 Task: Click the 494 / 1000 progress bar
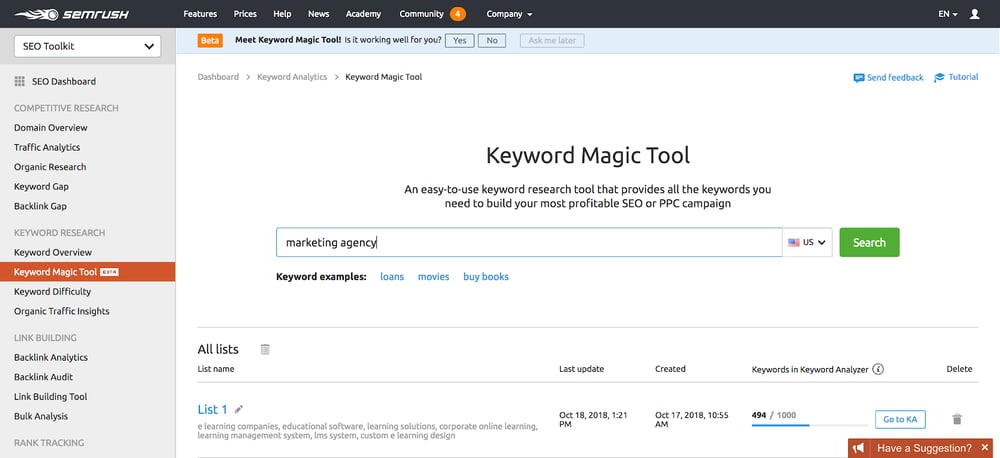(x=809, y=424)
